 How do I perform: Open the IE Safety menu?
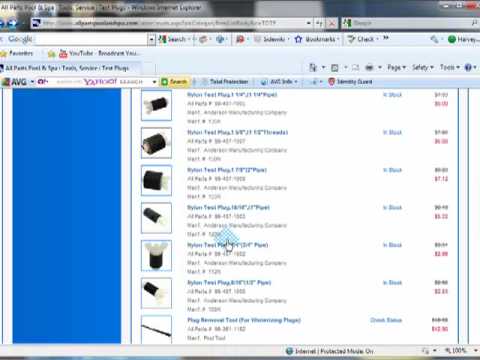coord(423,68)
